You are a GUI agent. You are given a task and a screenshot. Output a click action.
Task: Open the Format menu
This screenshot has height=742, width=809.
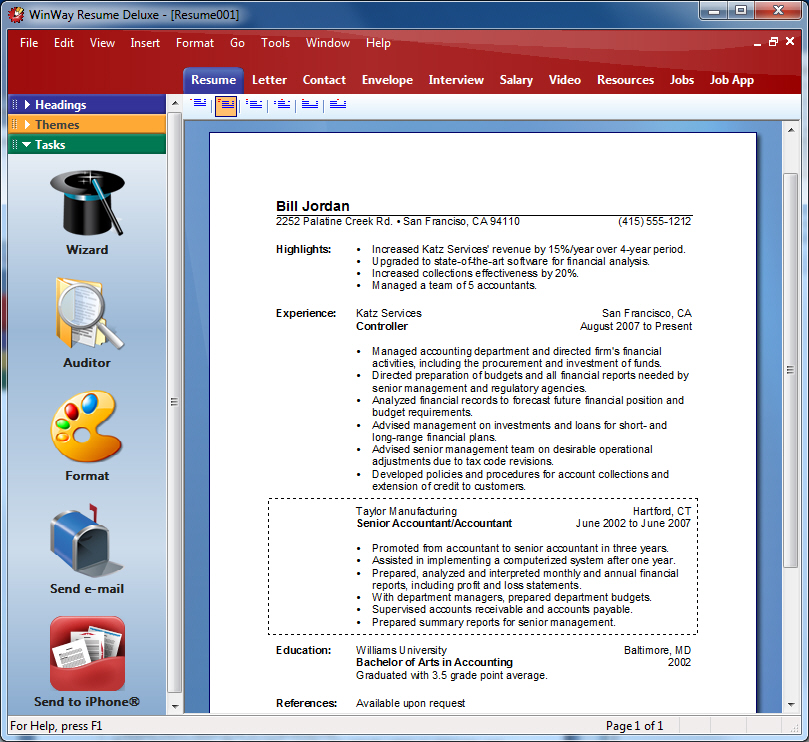tap(194, 43)
